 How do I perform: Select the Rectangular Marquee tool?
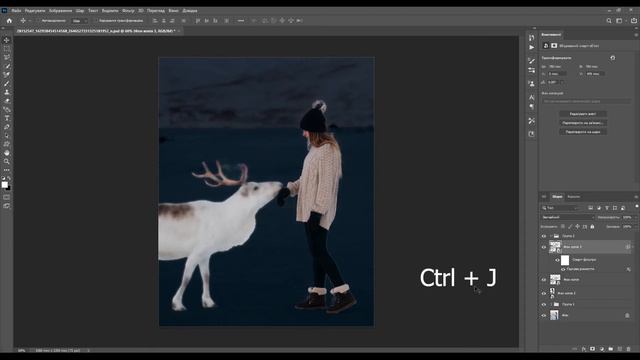[7, 49]
